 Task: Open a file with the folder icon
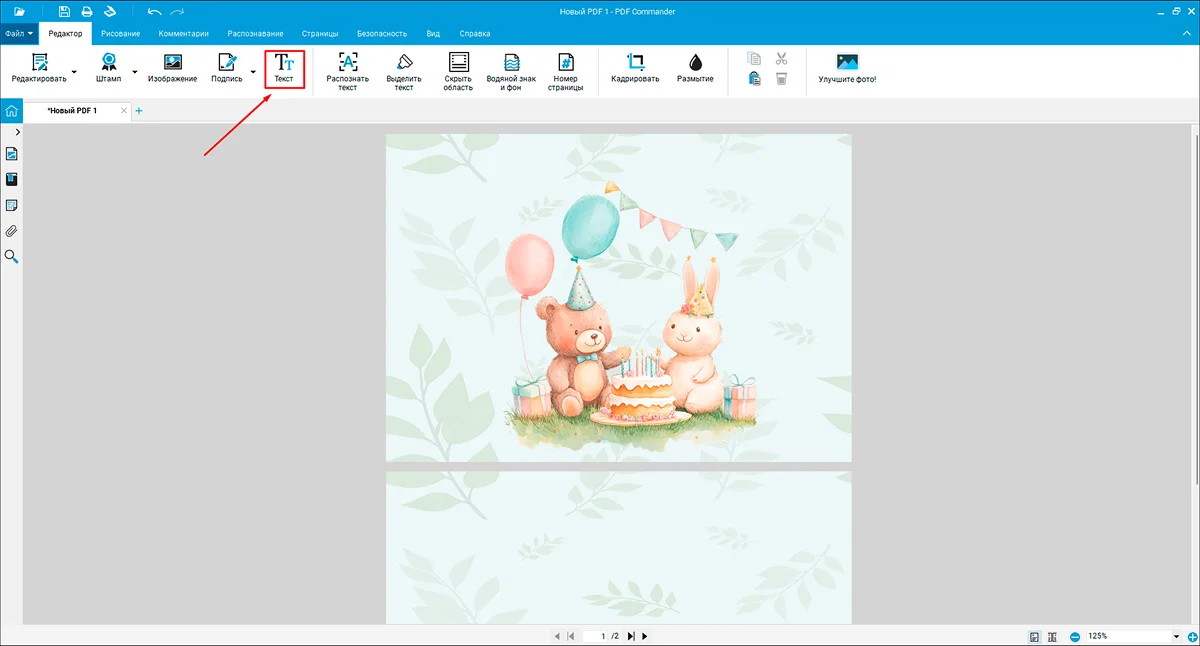[19, 11]
